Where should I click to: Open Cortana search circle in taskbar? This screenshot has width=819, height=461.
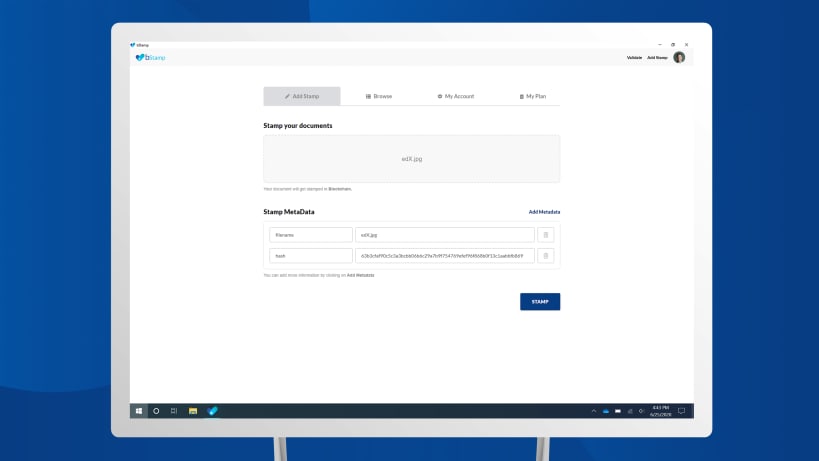tap(156, 411)
